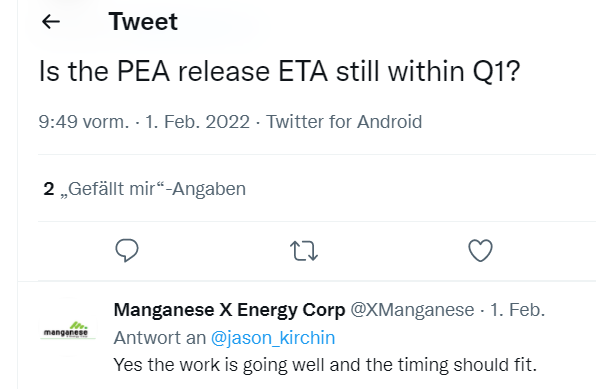Open the Manganese X profile avatar
Screen dimensions: 596x389
tap(68, 329)
